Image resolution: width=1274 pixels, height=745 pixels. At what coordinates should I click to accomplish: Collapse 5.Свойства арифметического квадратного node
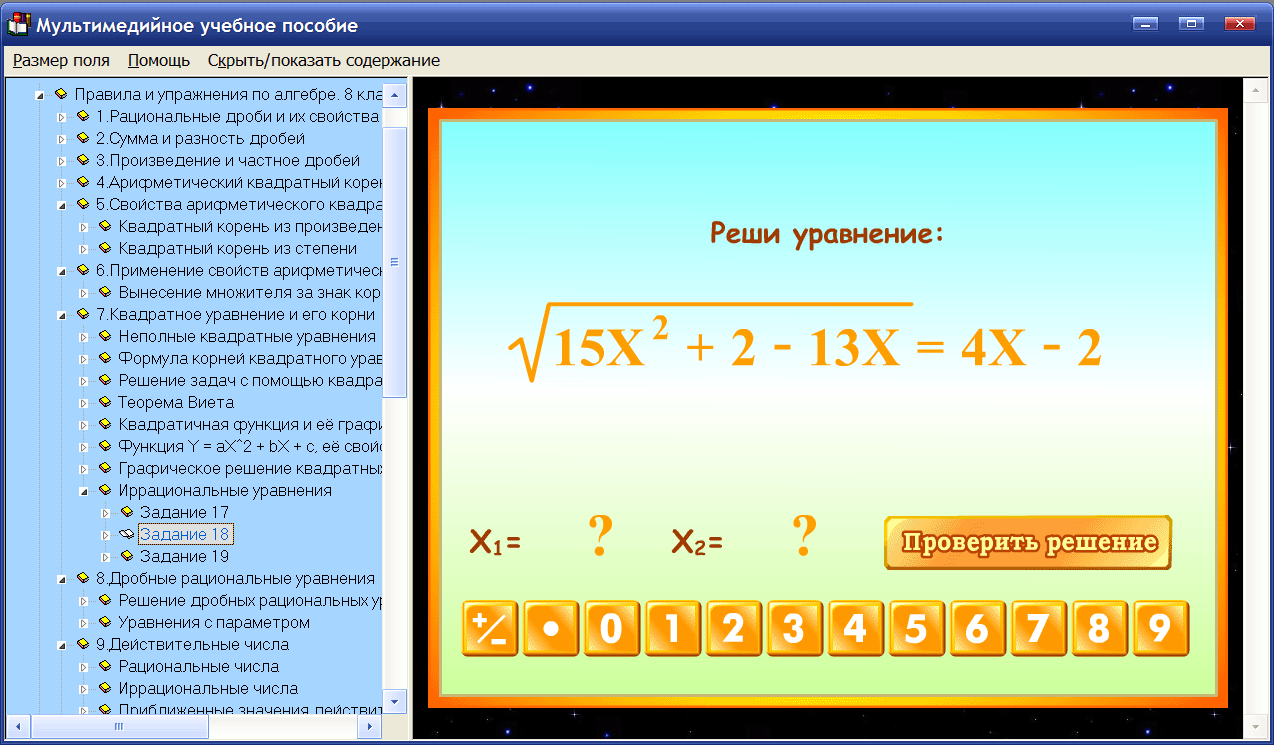61,205
